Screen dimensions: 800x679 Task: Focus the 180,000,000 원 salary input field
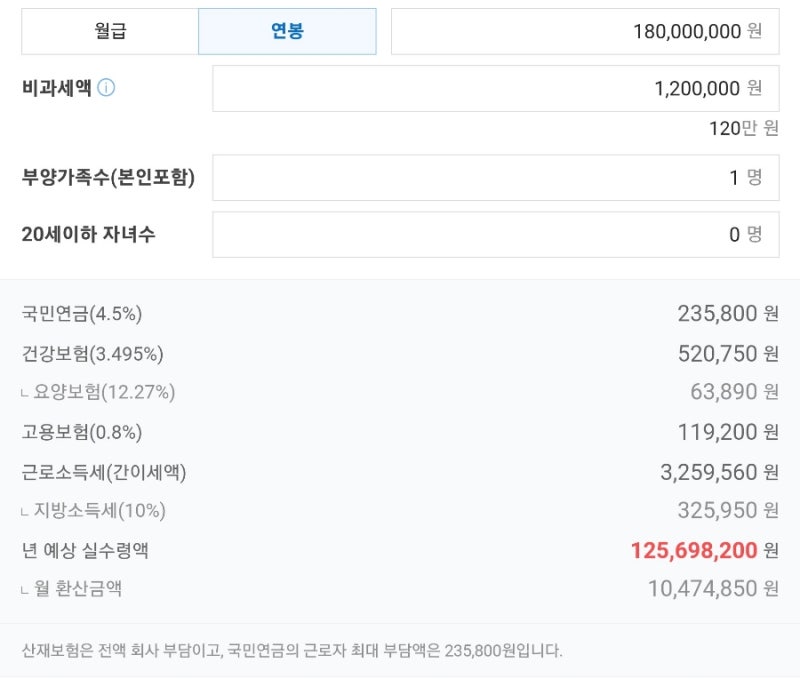[584, 31]
